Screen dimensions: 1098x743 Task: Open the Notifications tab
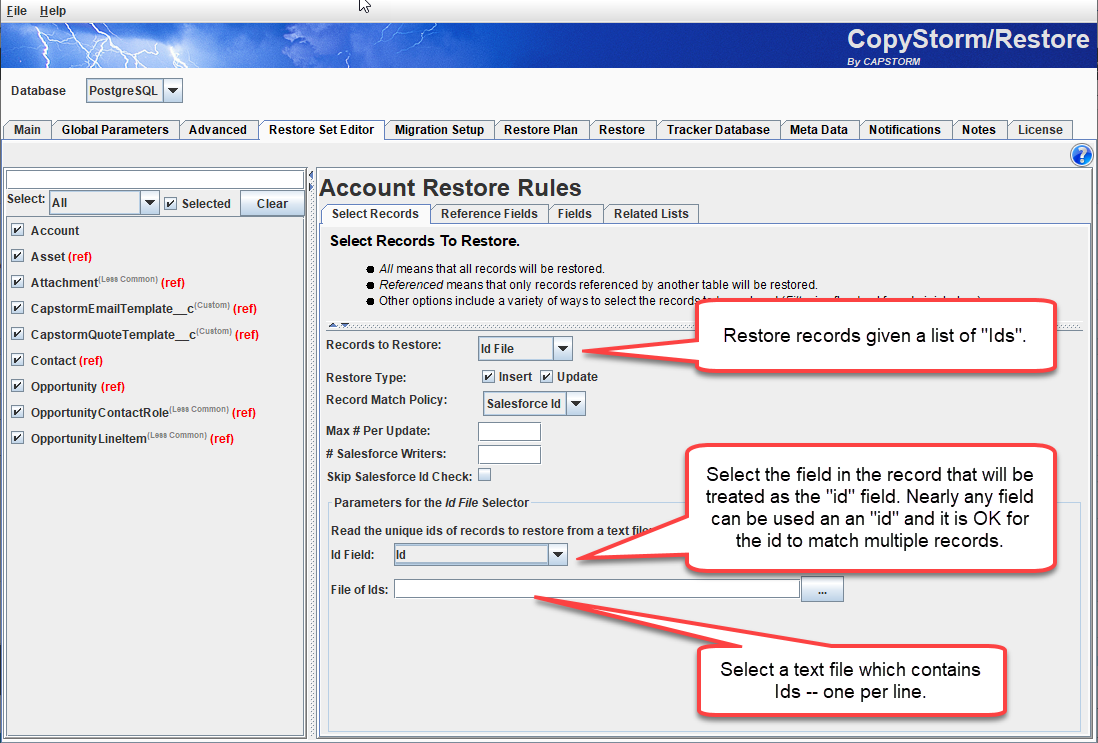pyautogui.click(x=905, y=130)
